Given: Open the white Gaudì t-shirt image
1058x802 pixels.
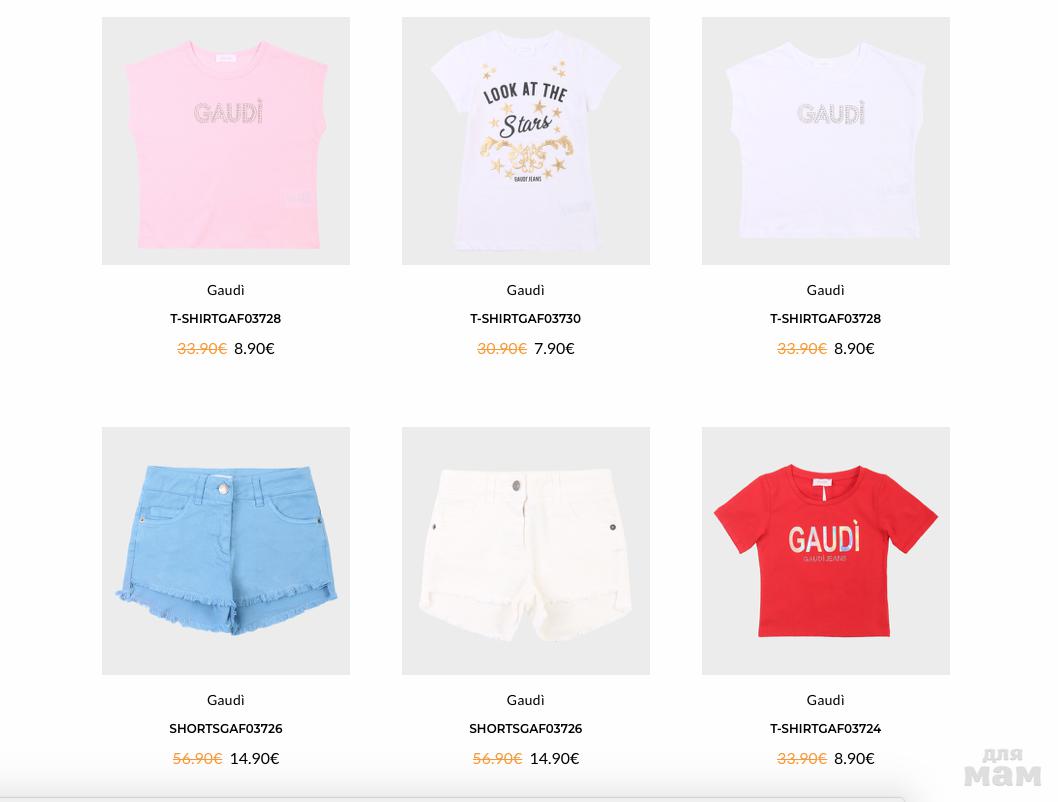Looking at the screenshot, I should [825, 141].
